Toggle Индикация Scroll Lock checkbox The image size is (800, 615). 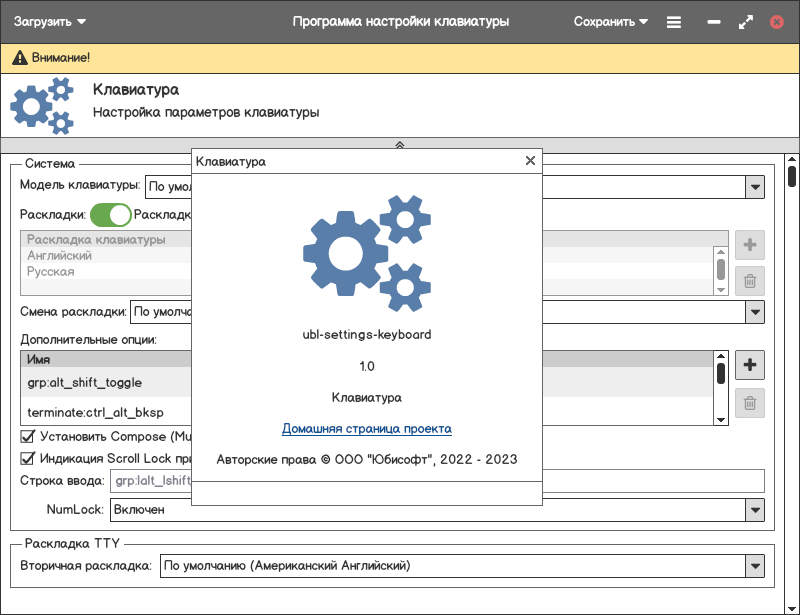[28, 459]
